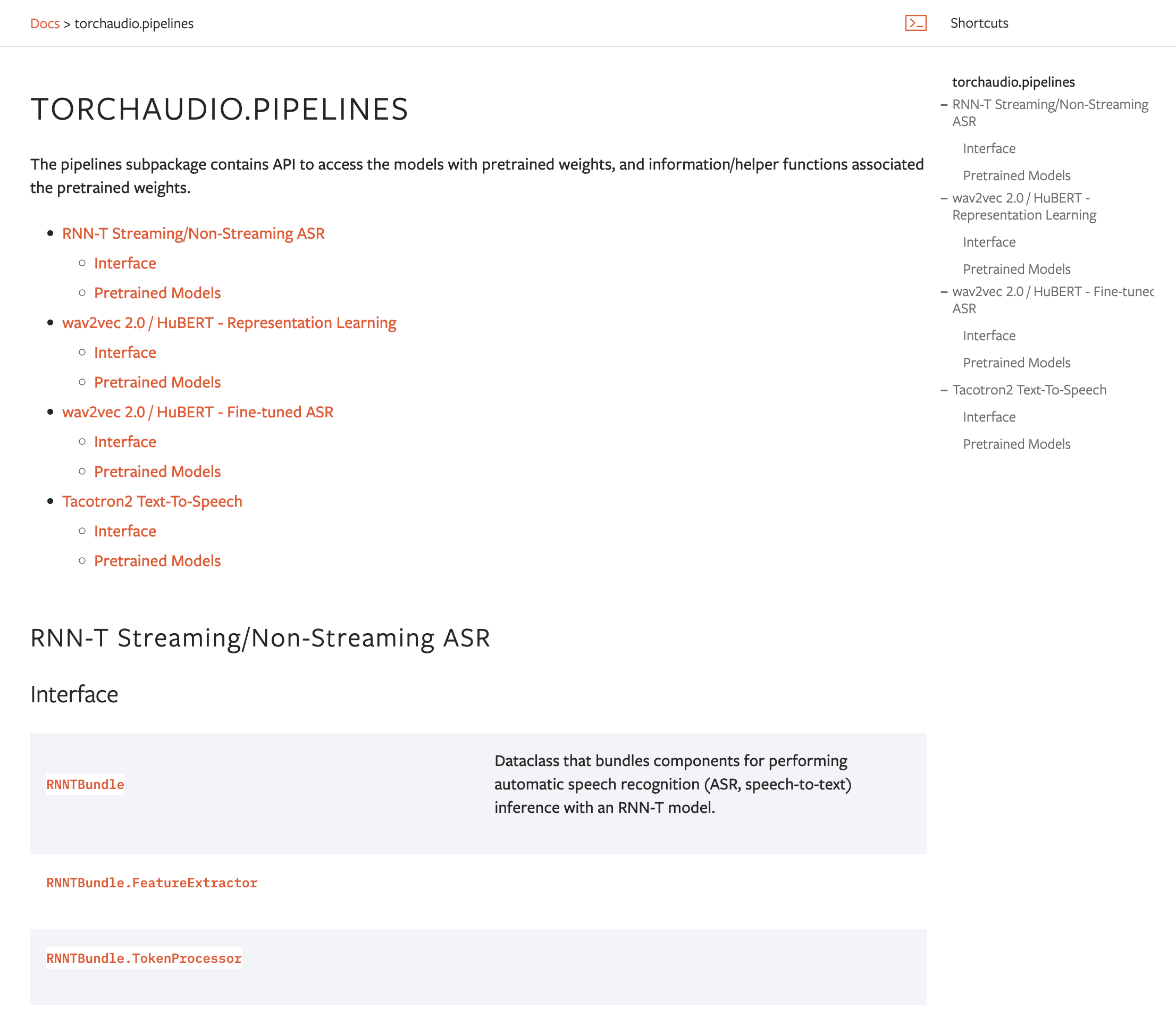Go to Interface under RNN-T in content list
Viewport: 1176px width, 1025px height.
click(125, 263)
